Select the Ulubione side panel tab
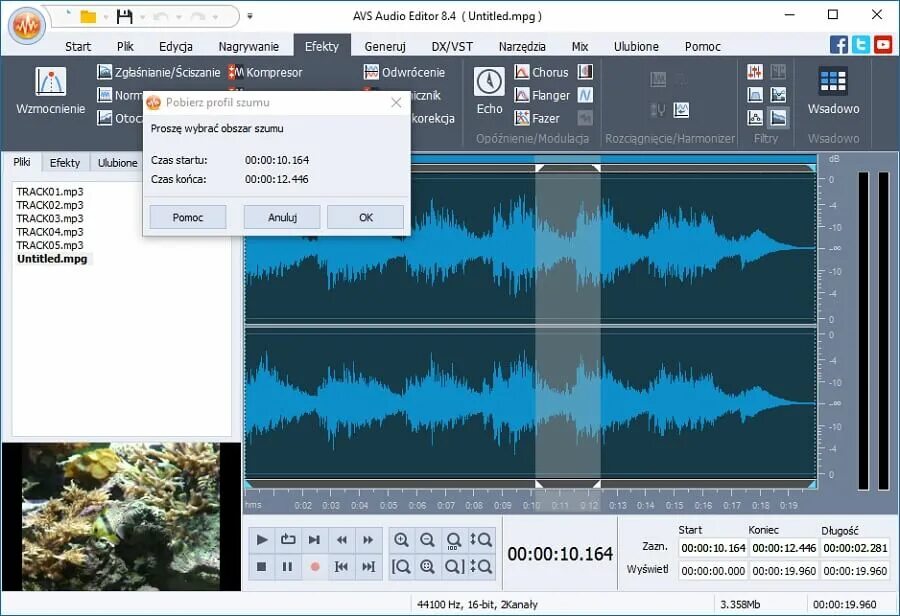This screenshot has width=900, height=616. pos(117,162)
